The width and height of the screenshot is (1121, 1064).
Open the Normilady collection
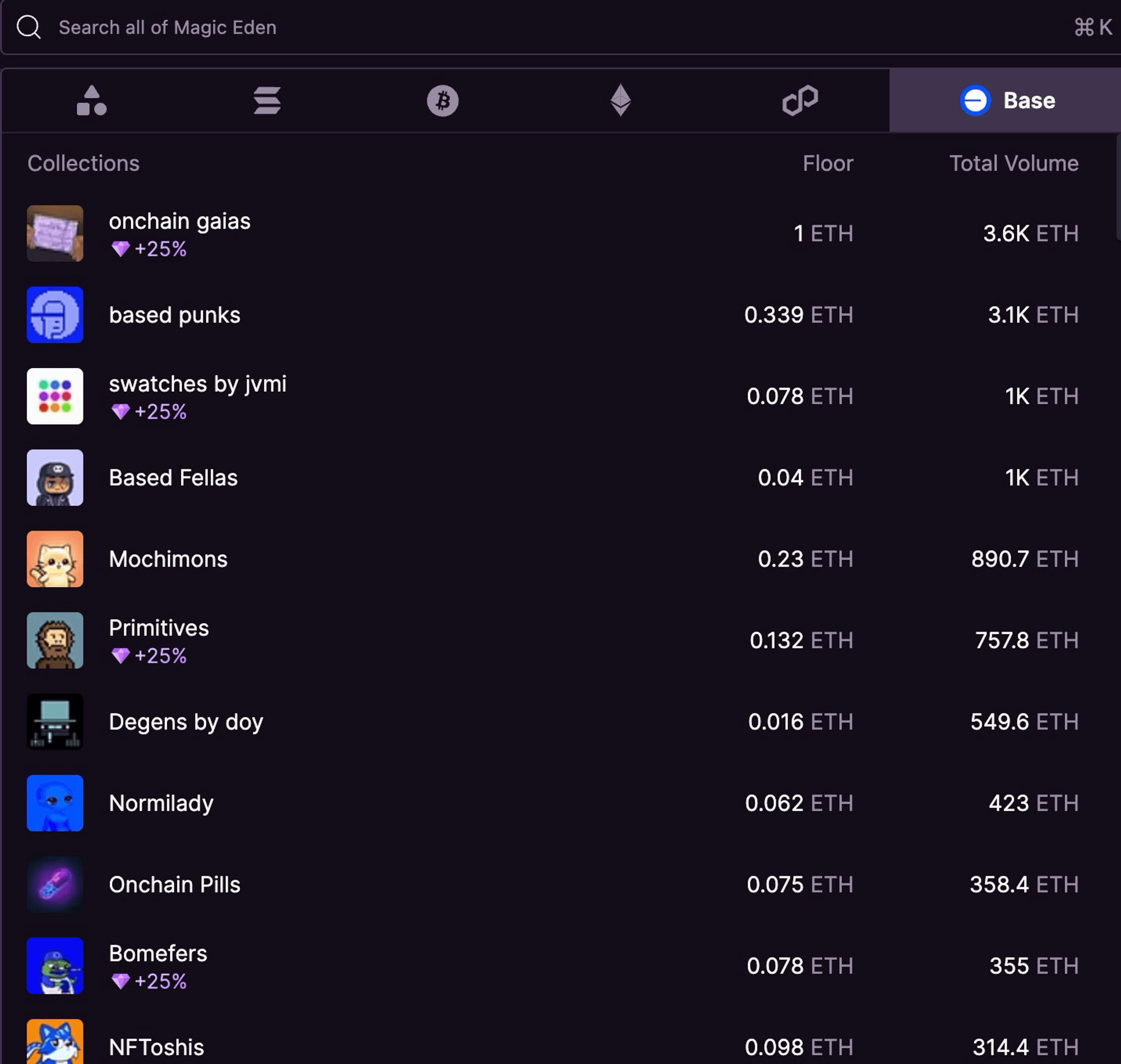tap(161, 803)
